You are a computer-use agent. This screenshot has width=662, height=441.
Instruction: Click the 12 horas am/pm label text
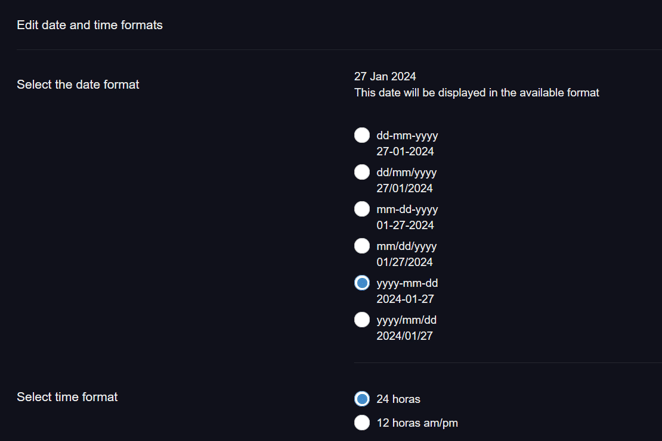[x=417, y=423]
